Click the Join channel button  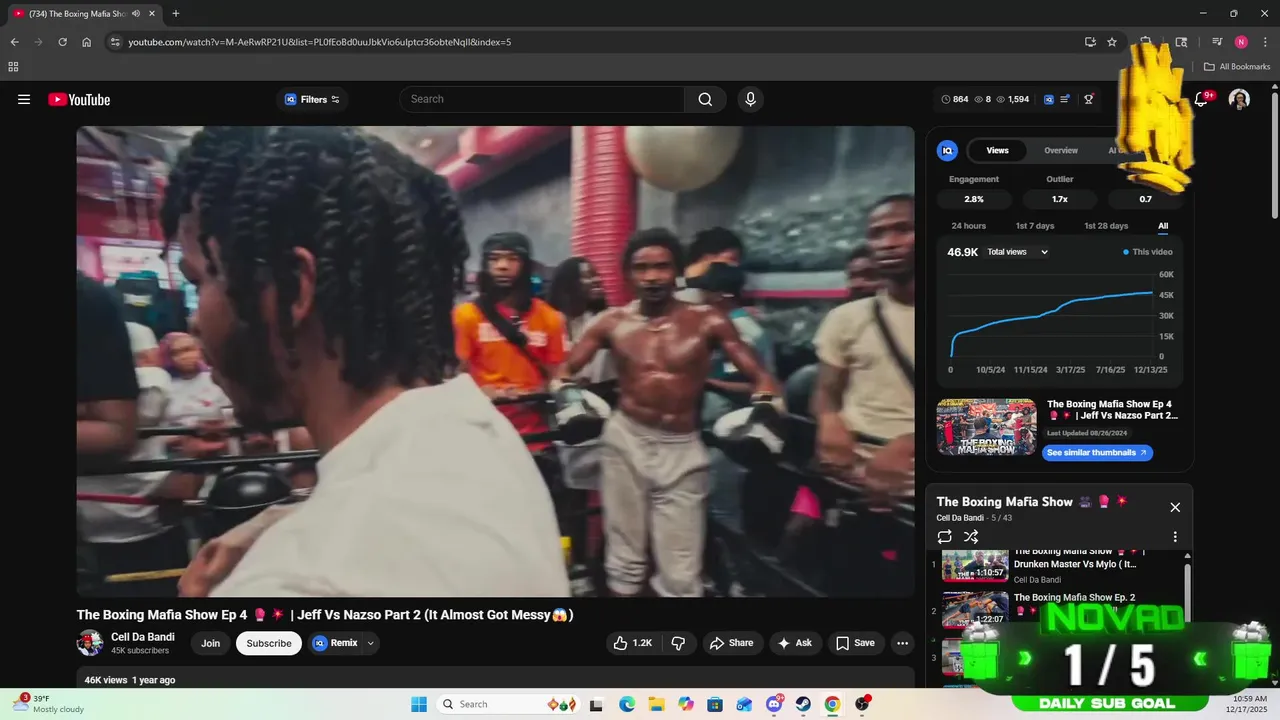[x=210, y=643]
